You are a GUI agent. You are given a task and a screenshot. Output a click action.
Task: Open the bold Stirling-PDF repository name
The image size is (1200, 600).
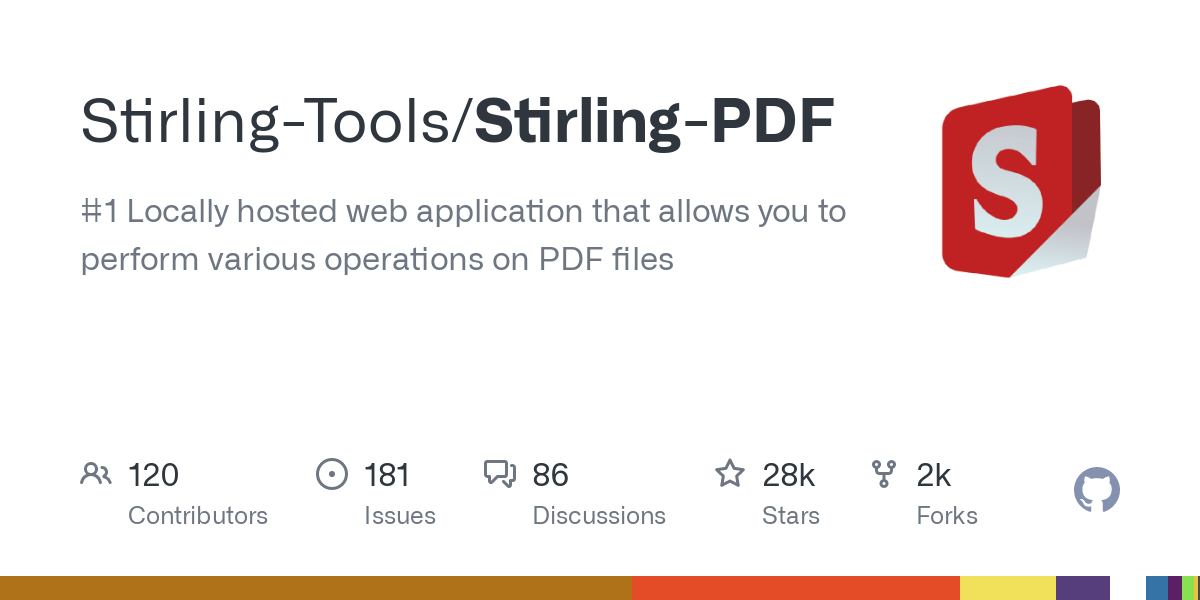(654, 122)
